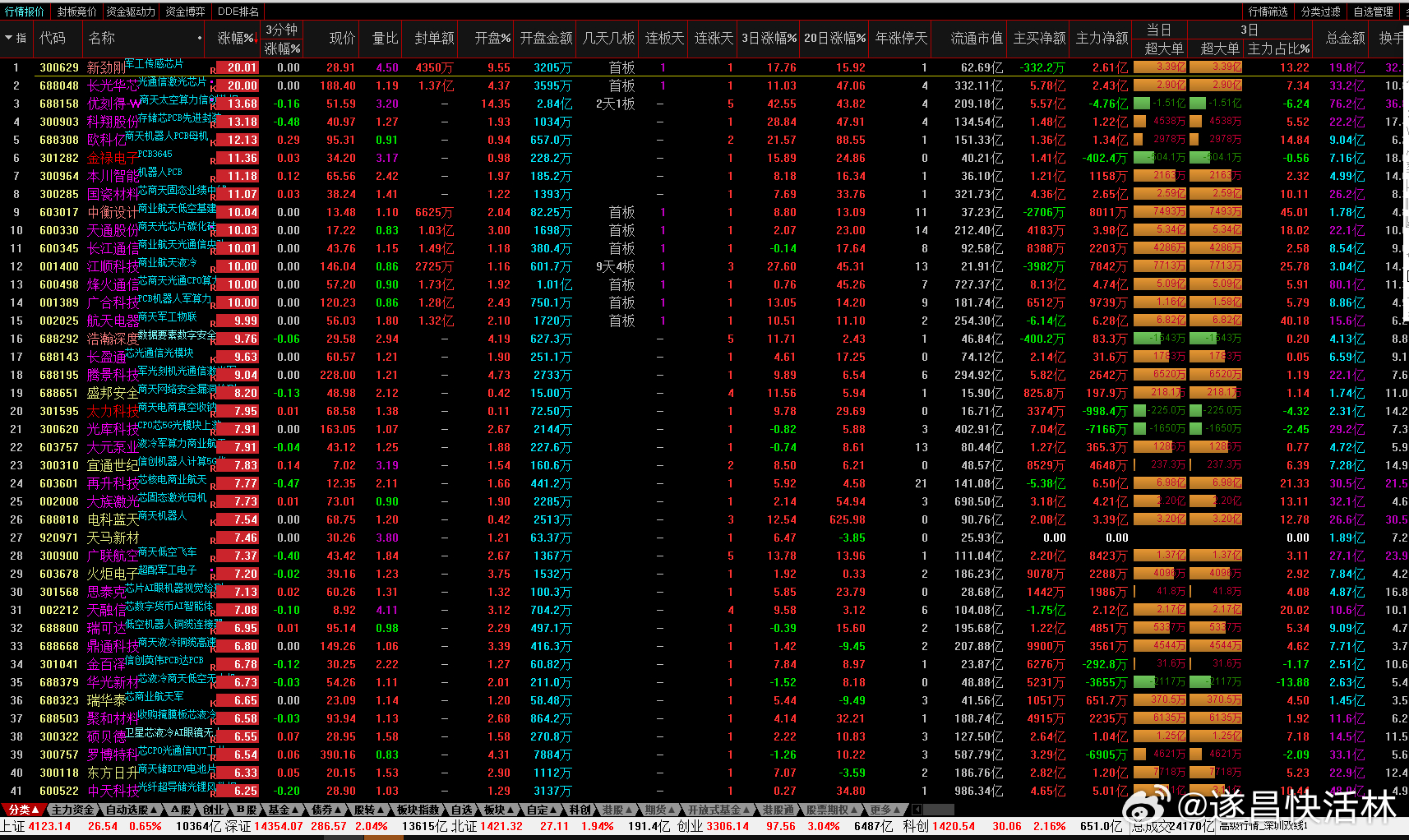Select stock row 新劲刚 (300629)
The image size is (1409, 840).
tap(704, 67)
